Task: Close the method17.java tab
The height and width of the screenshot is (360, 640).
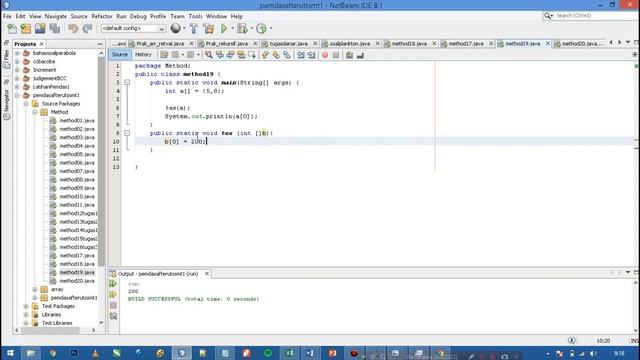Action: (491, 43)
